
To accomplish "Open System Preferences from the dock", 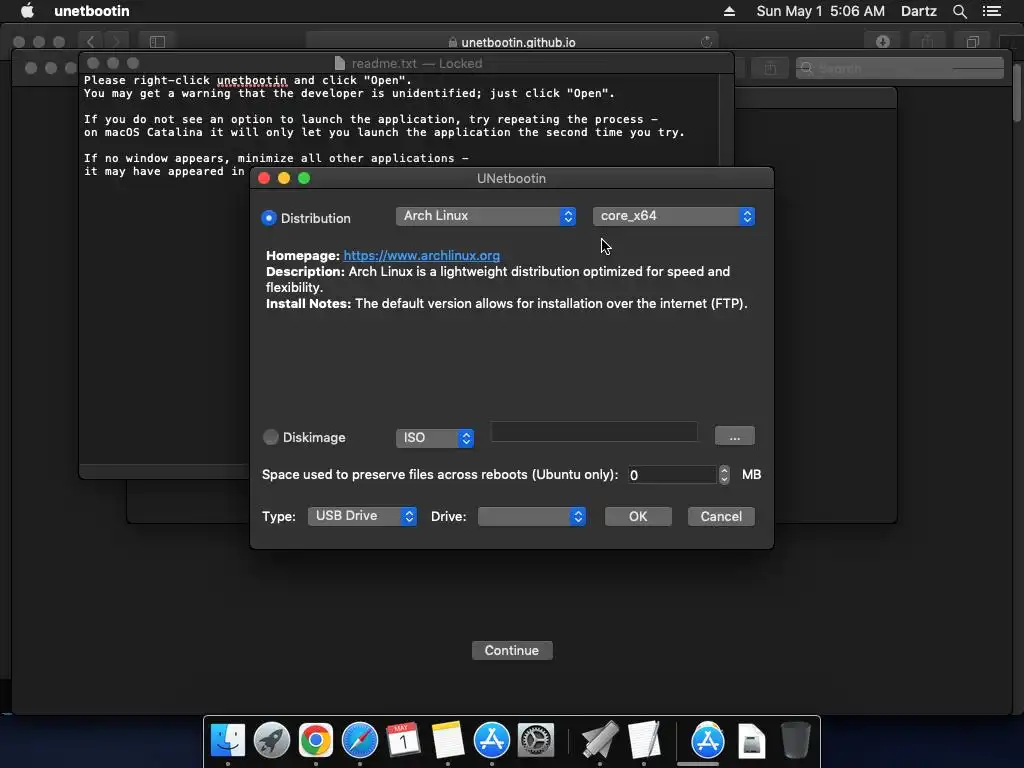I will click(536, 741).
